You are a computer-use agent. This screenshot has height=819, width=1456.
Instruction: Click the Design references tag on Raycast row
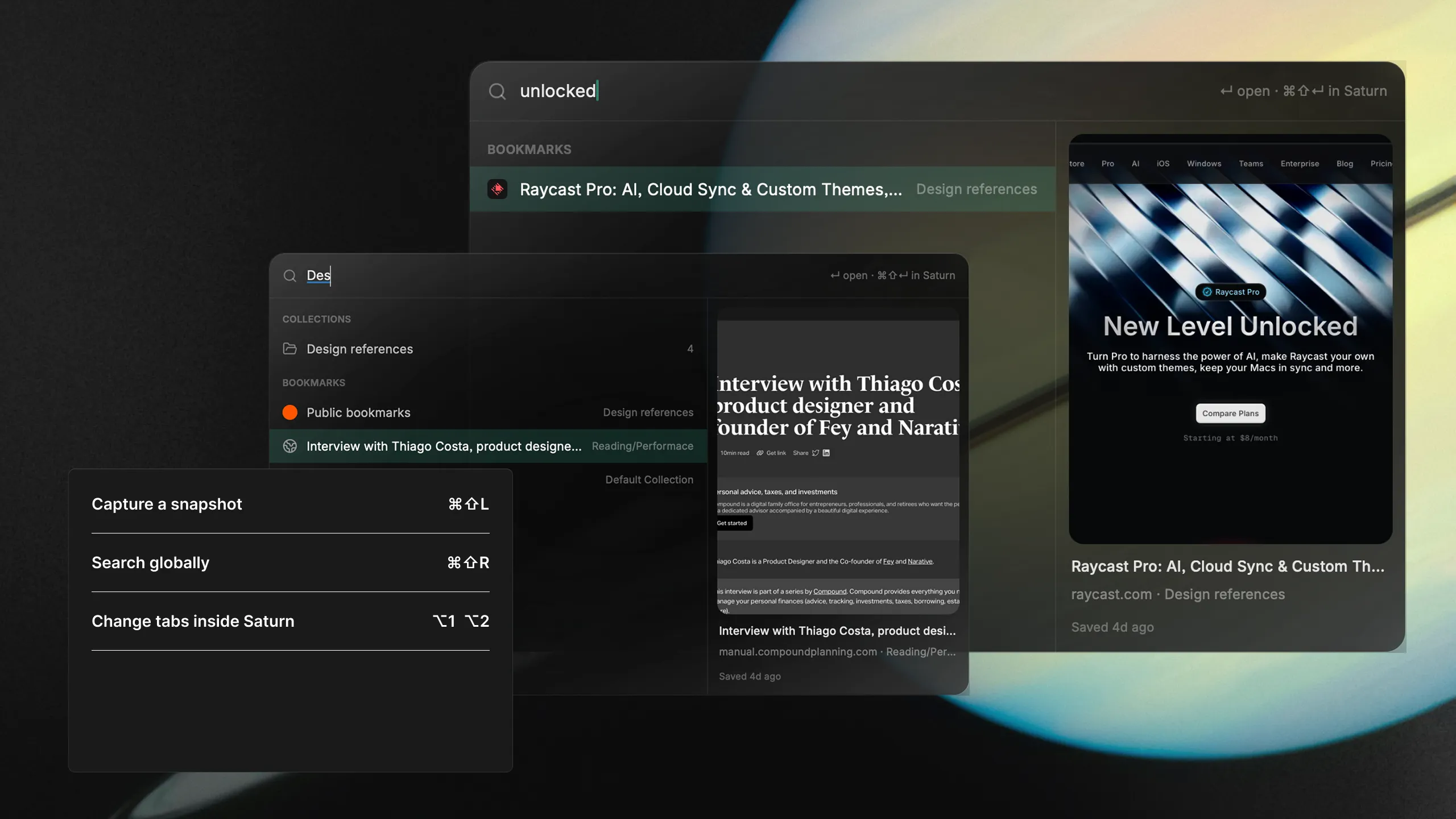pos(977,189)
